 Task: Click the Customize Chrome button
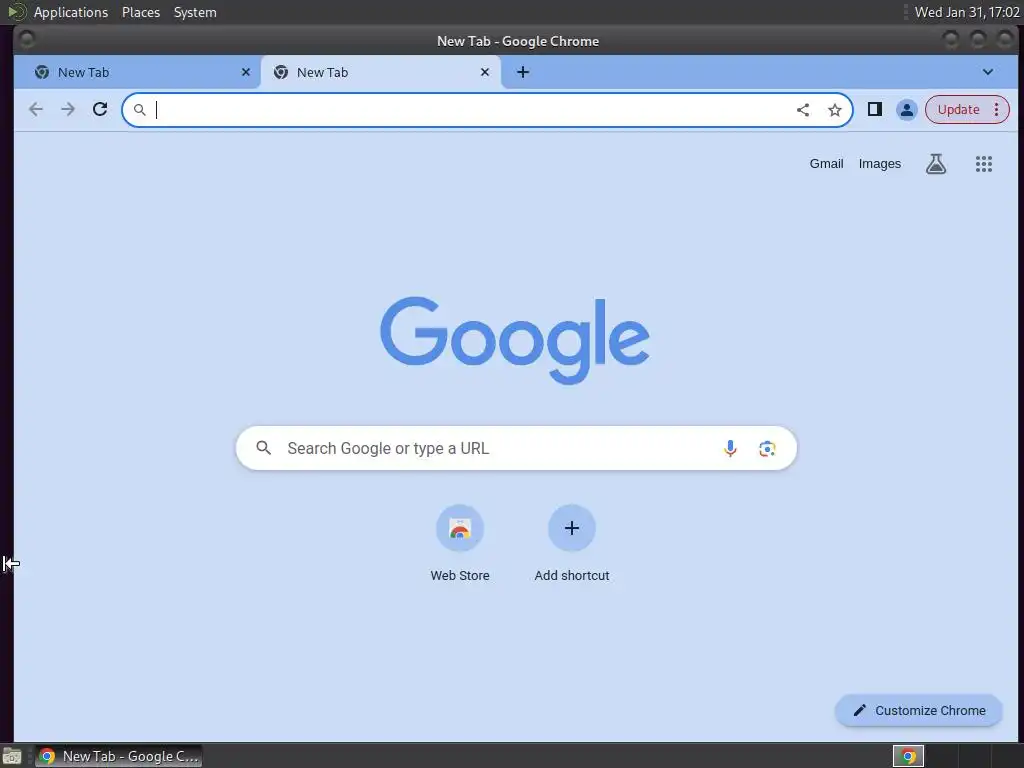click(918, 711)
